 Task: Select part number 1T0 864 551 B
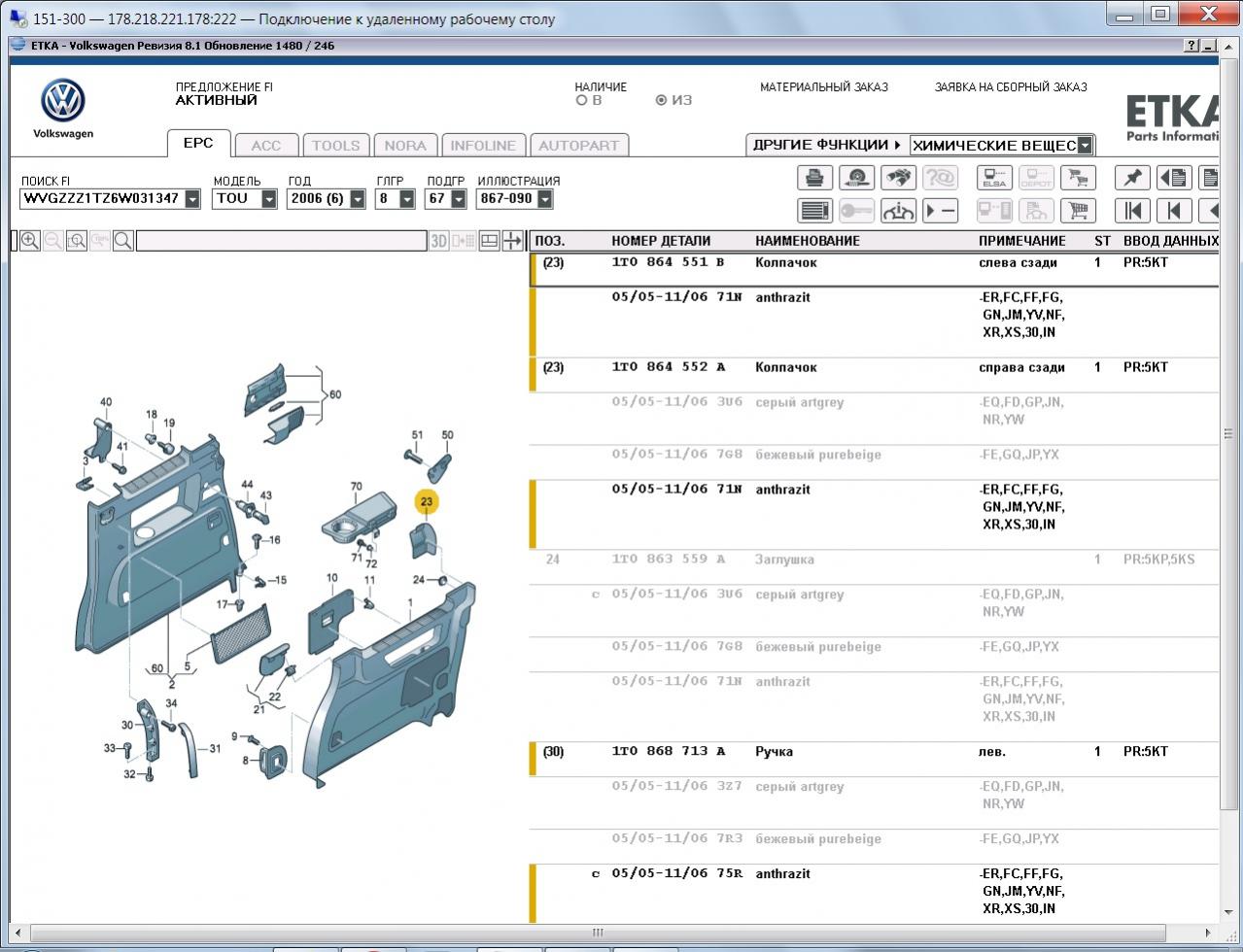click(668, 263)
